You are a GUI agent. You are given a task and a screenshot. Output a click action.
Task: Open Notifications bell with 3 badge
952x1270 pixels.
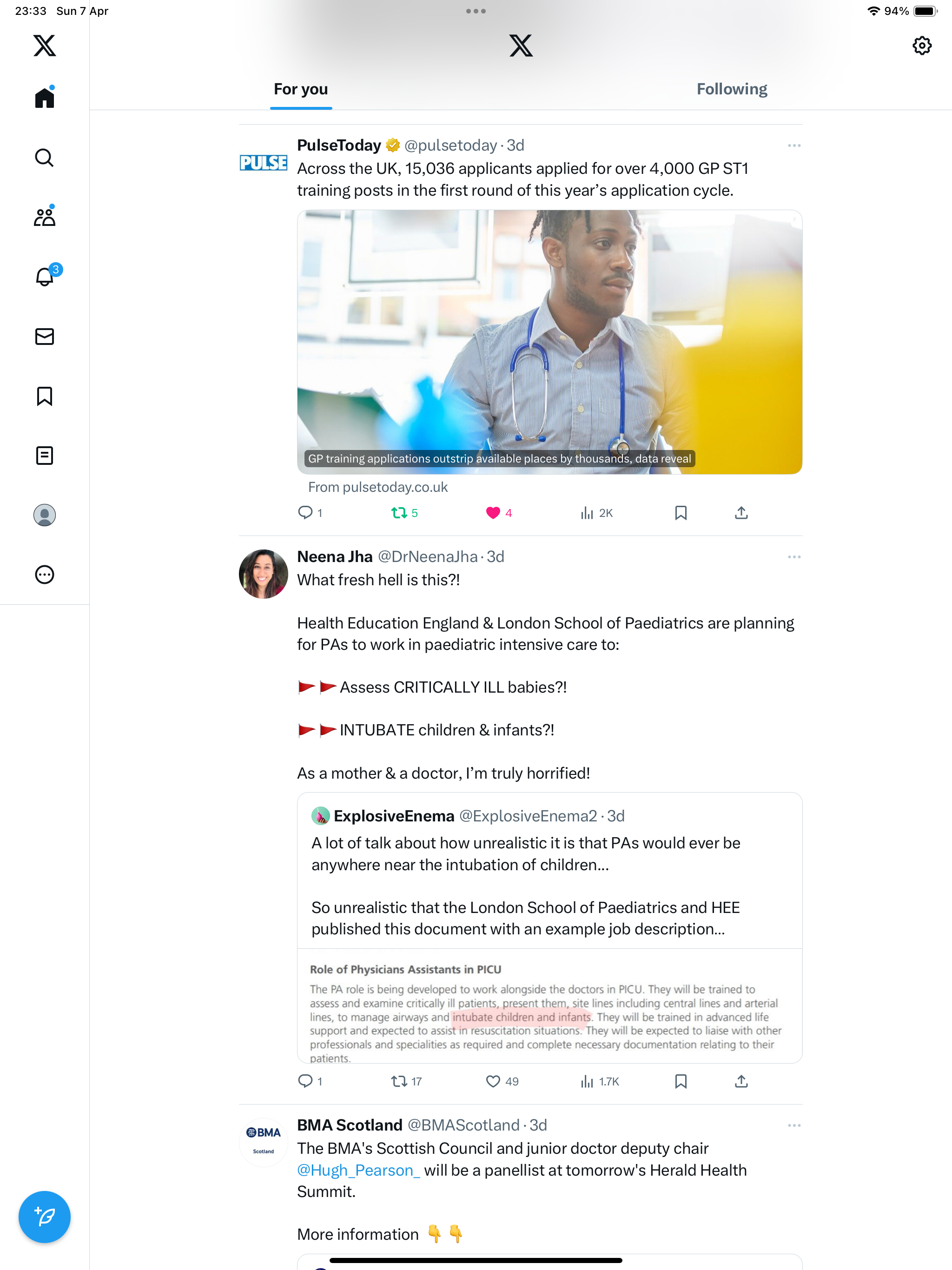click(x=44, y=276)
